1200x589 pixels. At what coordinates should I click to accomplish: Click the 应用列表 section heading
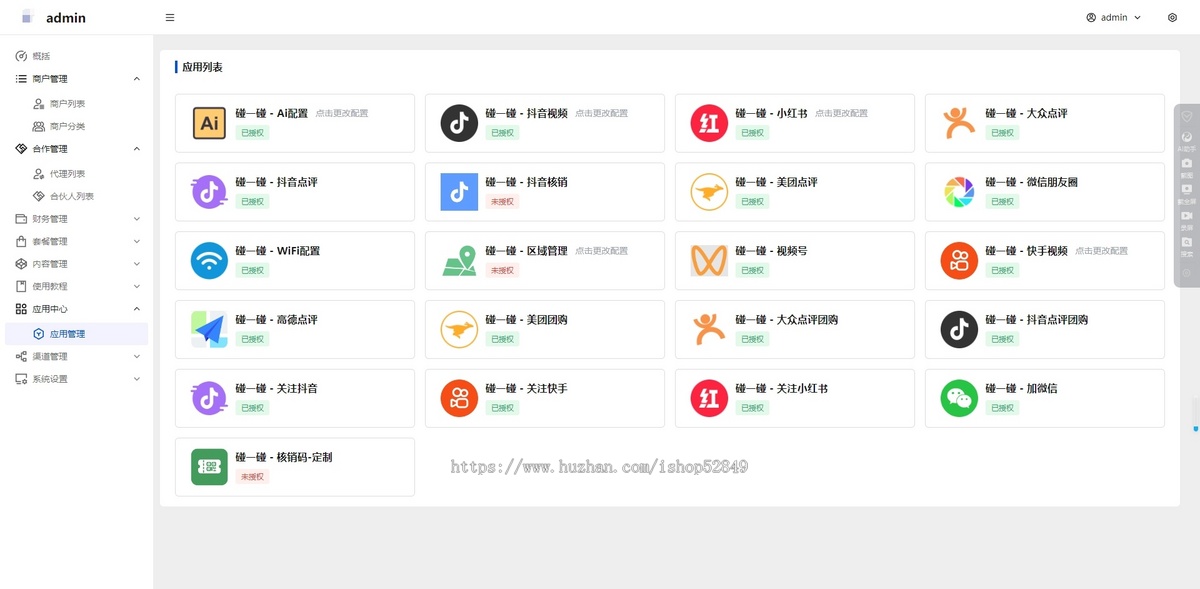point(202,67)
